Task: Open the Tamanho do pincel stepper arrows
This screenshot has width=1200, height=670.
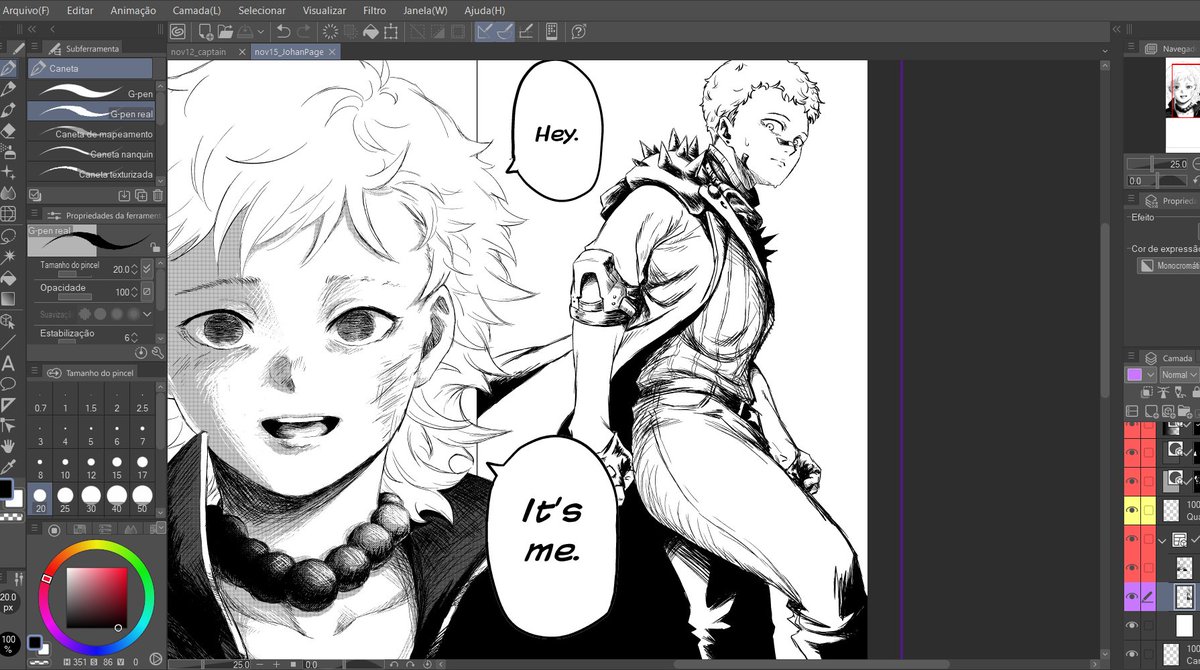Action: click(x=134, y=269)
